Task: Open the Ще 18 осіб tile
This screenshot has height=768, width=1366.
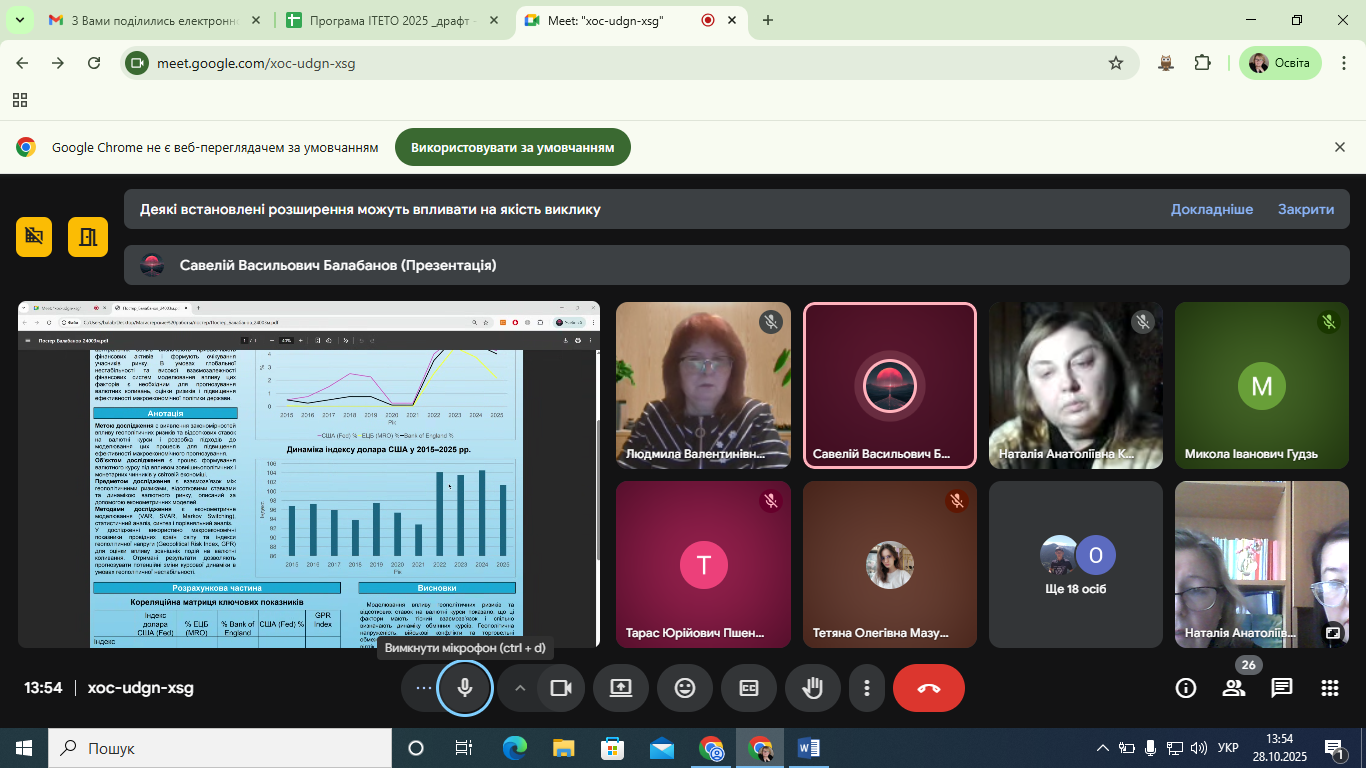Action: [1076, 565]
